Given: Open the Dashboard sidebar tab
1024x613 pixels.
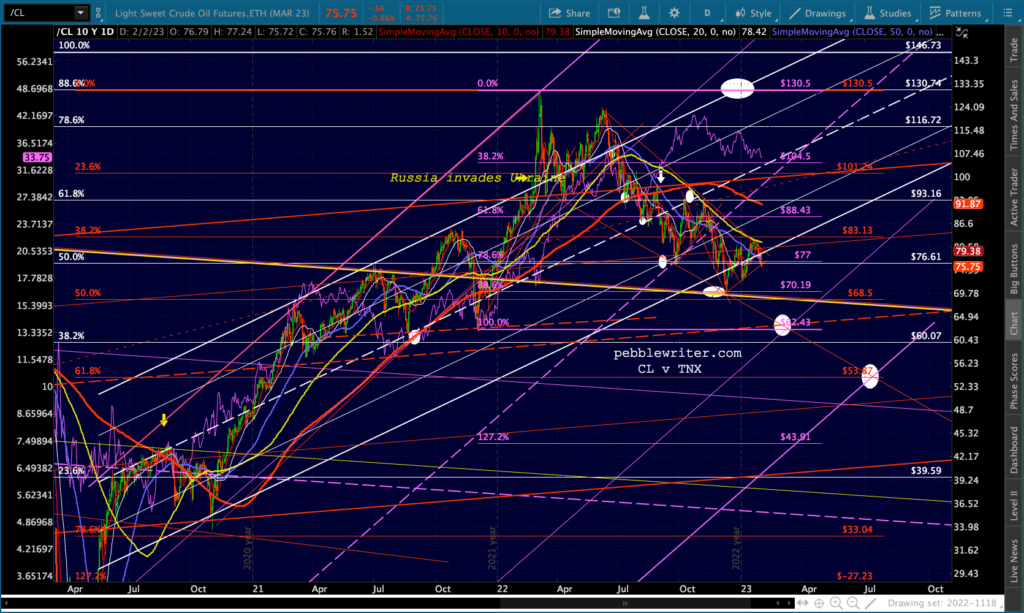Looking at the screenshot, I should tap(1014, 450).
